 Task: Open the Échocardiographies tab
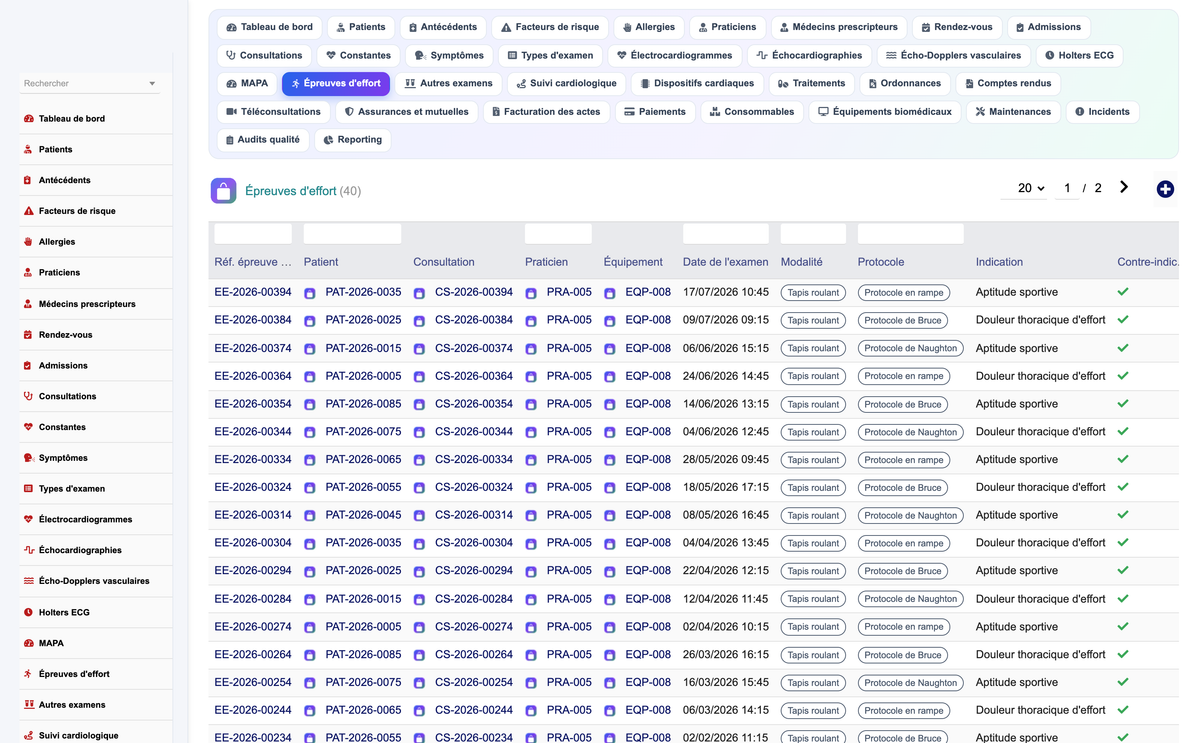coord(810,55)
